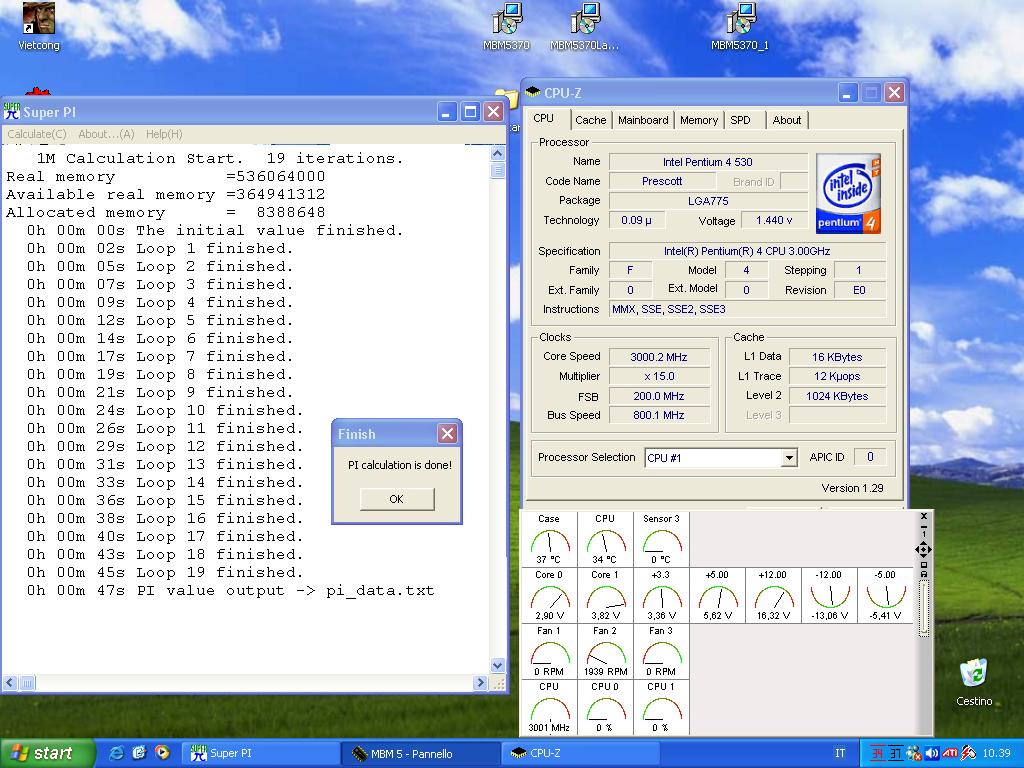Click the Intel Inside Pentium 4 logo

[x=848, y=193]
